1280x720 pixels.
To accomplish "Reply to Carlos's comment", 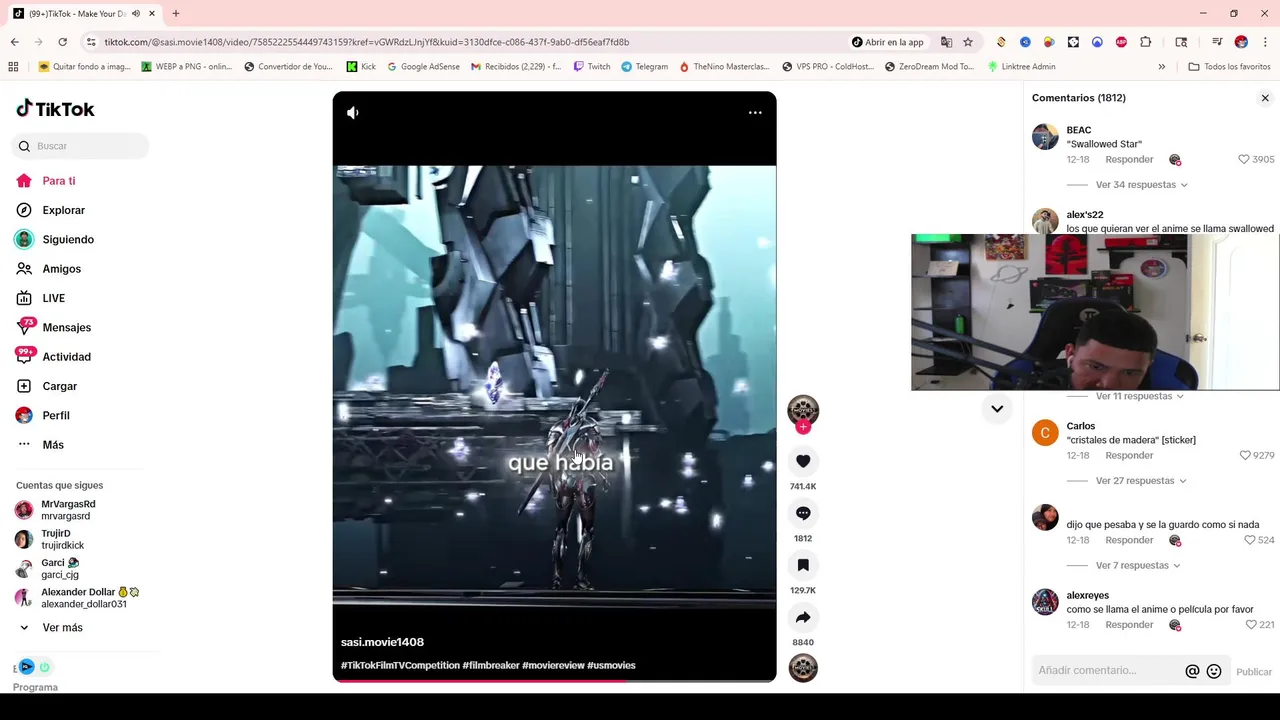I will click(x=1129, y=456).
